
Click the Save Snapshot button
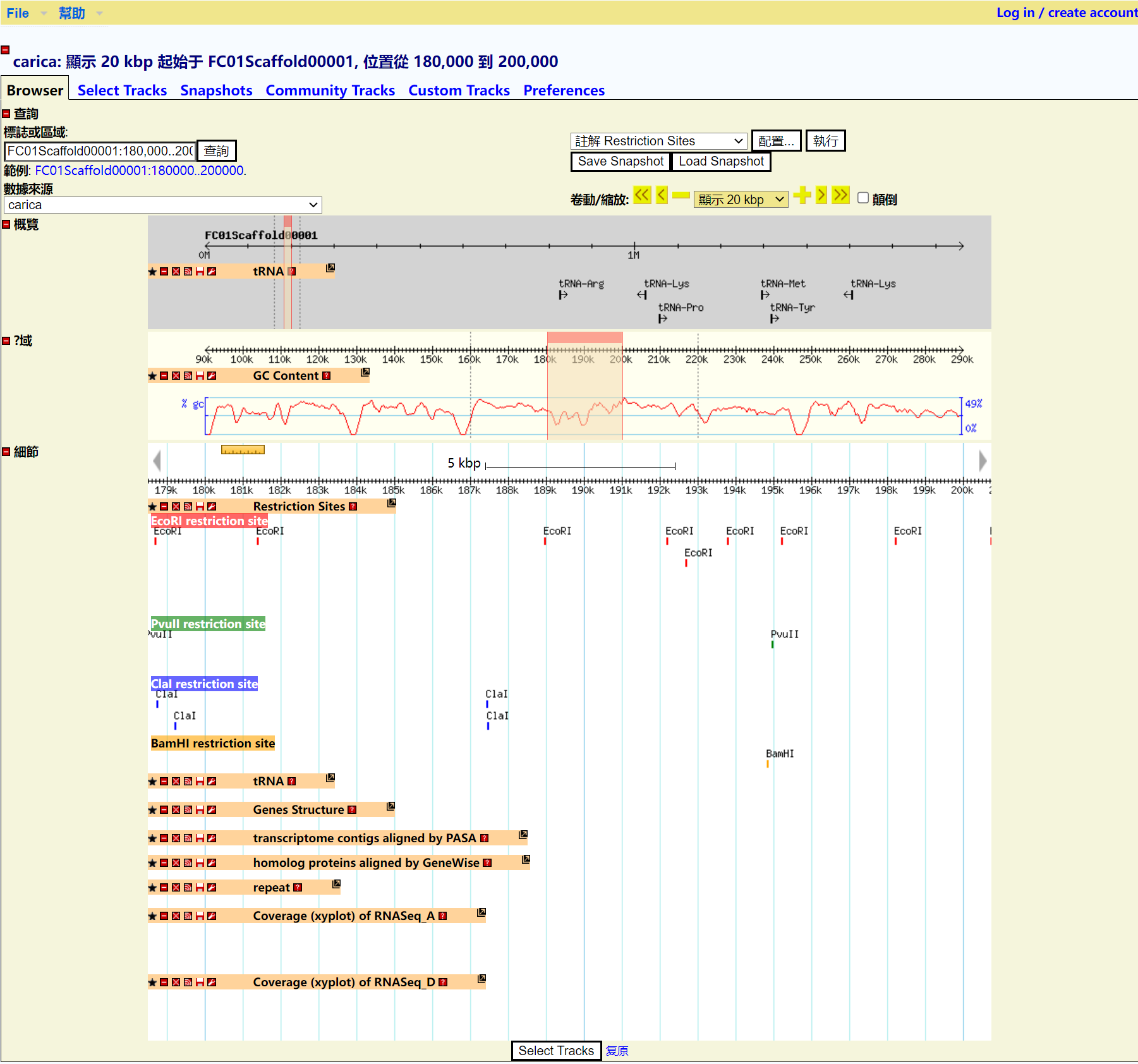coord(620,162)
